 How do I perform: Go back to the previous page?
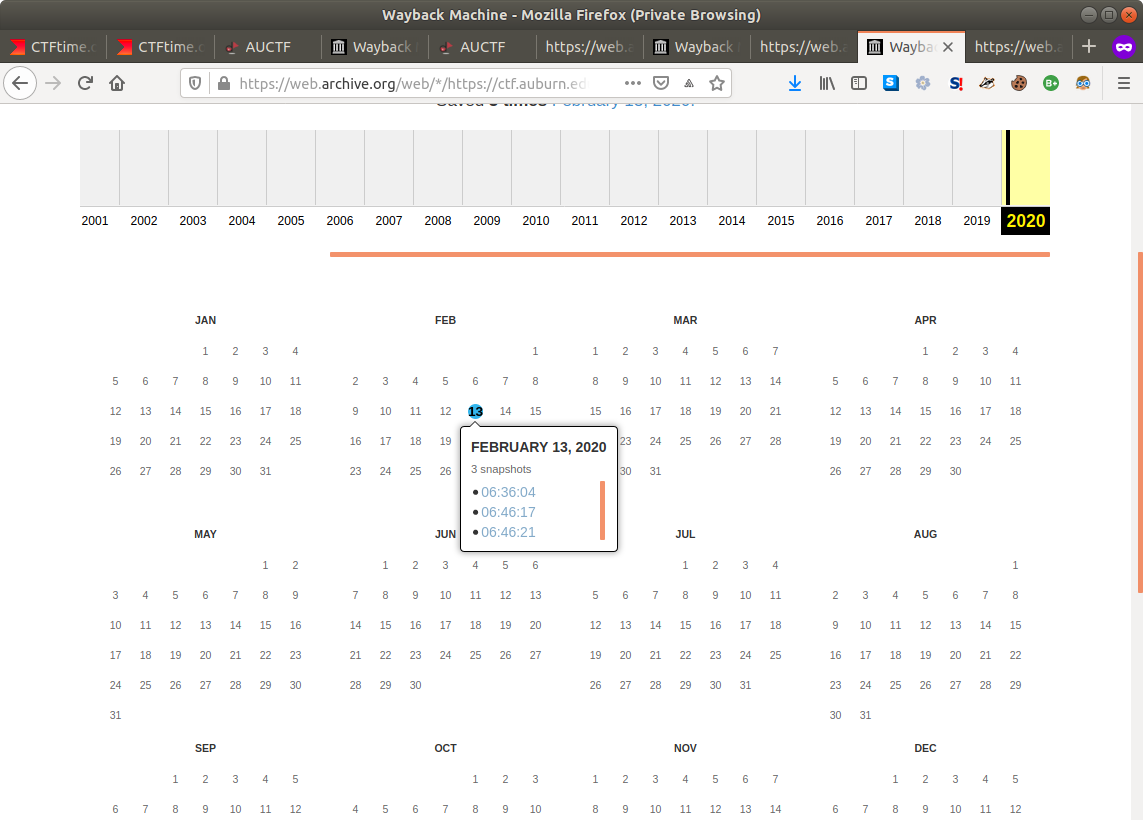[x=20, y=83]
